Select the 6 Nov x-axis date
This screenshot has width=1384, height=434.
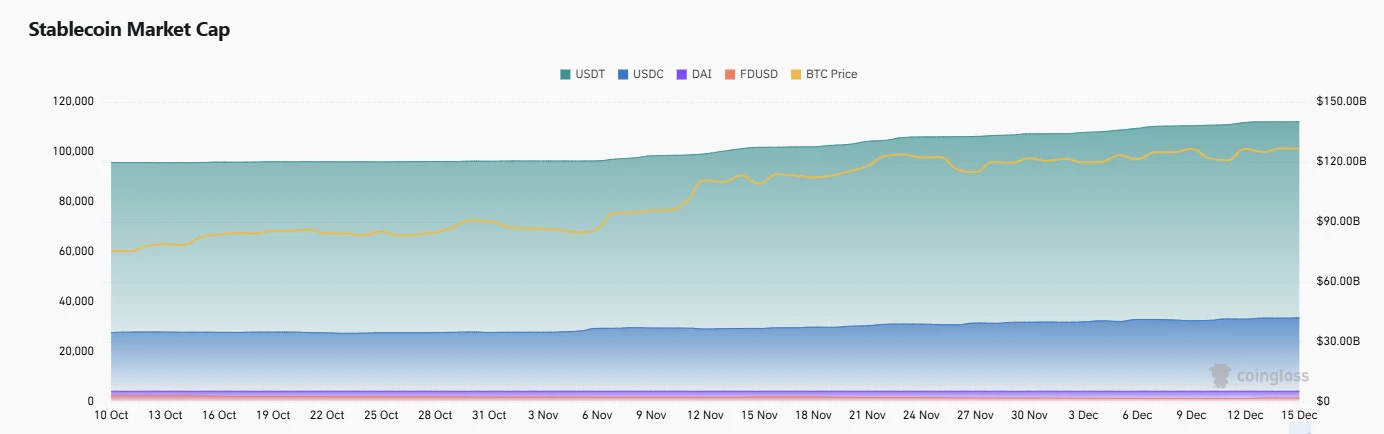pyautogui.click(x=597, y=415)
